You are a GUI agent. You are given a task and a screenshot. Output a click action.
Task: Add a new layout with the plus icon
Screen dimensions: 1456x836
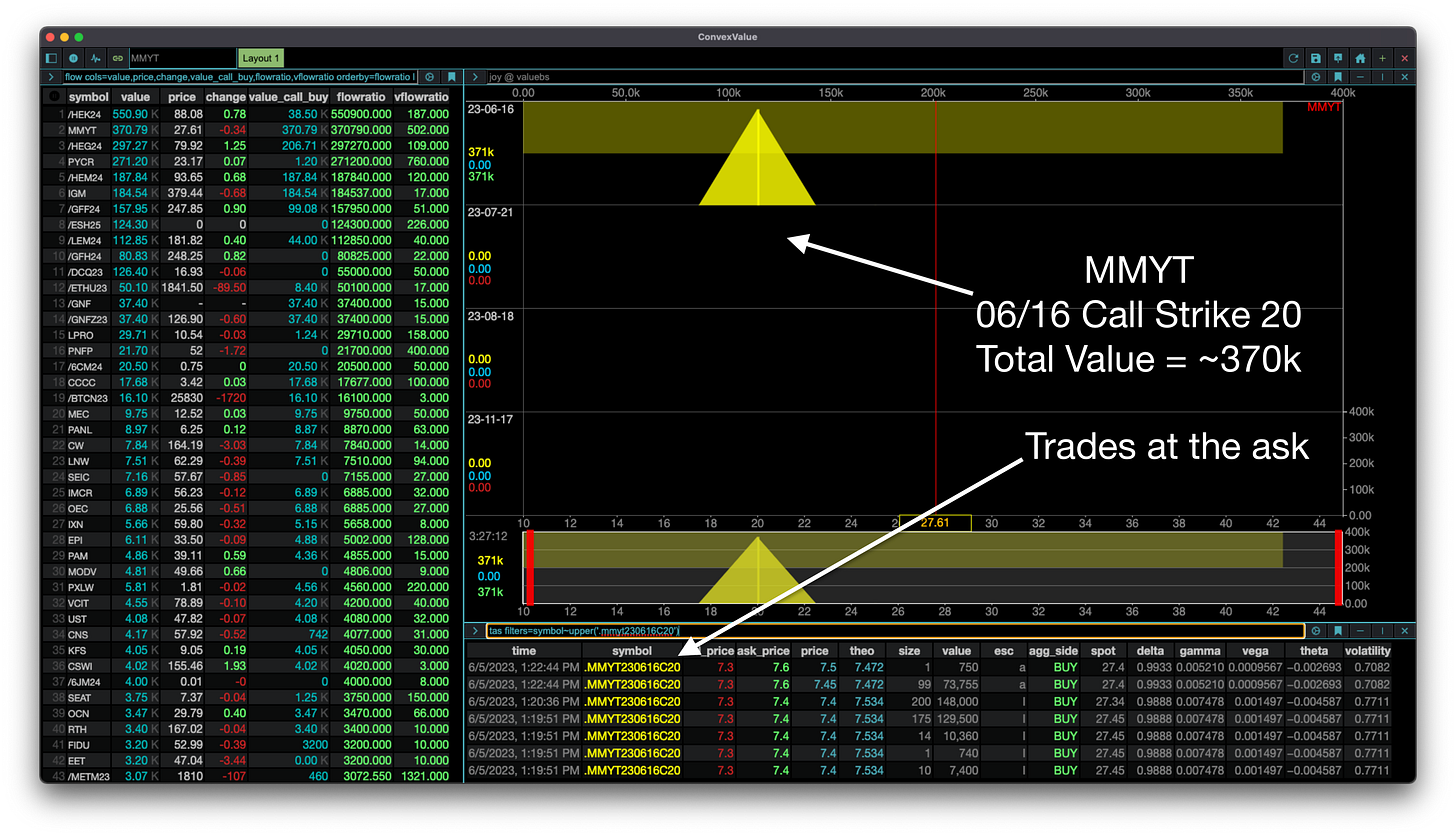[1382, 59]
